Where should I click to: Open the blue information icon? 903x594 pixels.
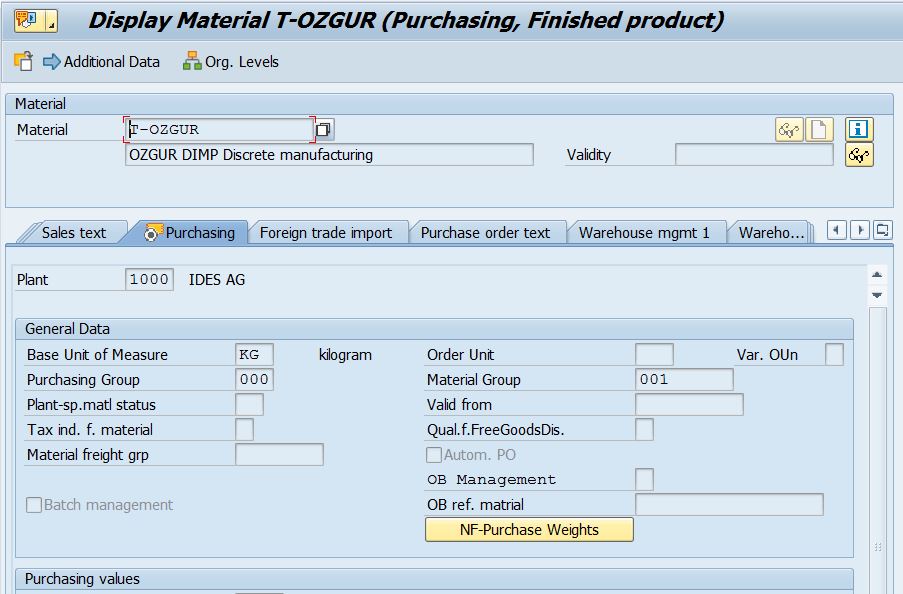(x=859, y=130)
